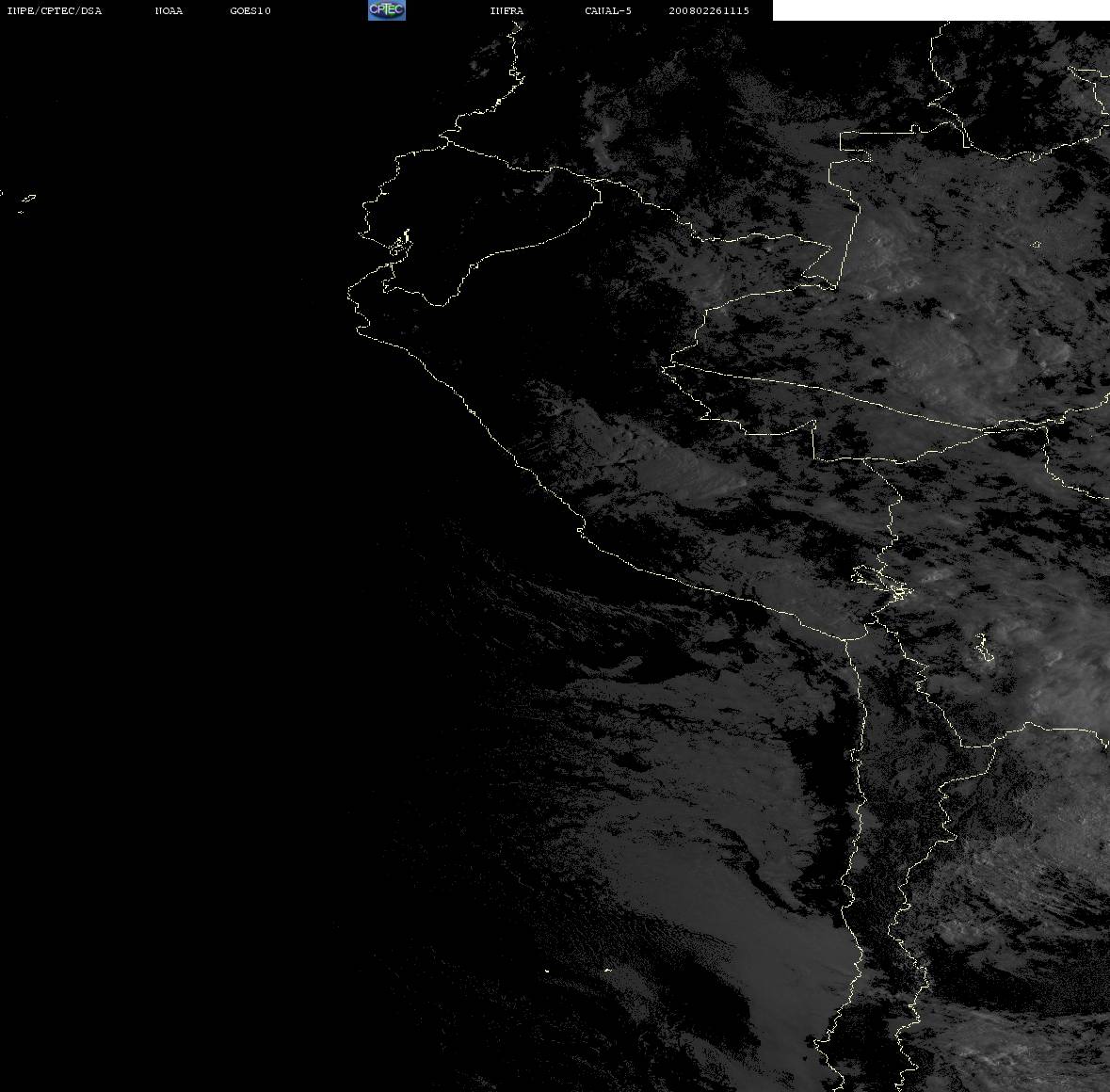Image resolution: width=1110 pixels, height=1092 pixels.
Task: Click the blank white box in header
Action: tap(941, 10)
